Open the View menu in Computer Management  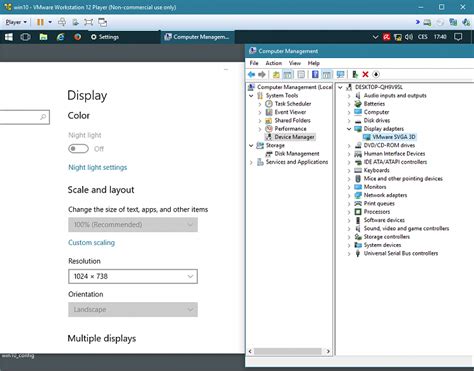click(295, 63)
